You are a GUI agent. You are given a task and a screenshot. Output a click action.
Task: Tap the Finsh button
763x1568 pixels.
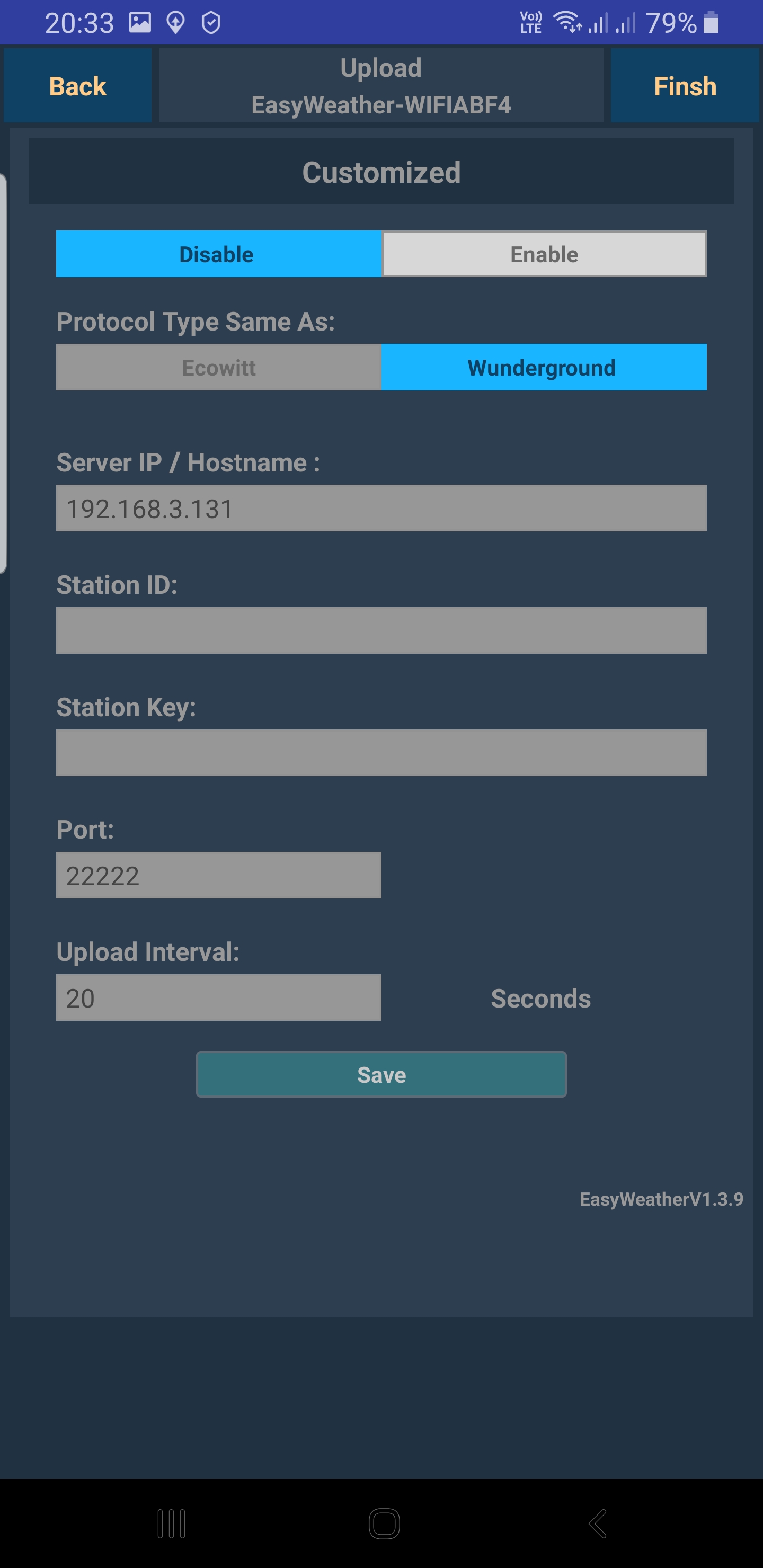tap(685, 86)
